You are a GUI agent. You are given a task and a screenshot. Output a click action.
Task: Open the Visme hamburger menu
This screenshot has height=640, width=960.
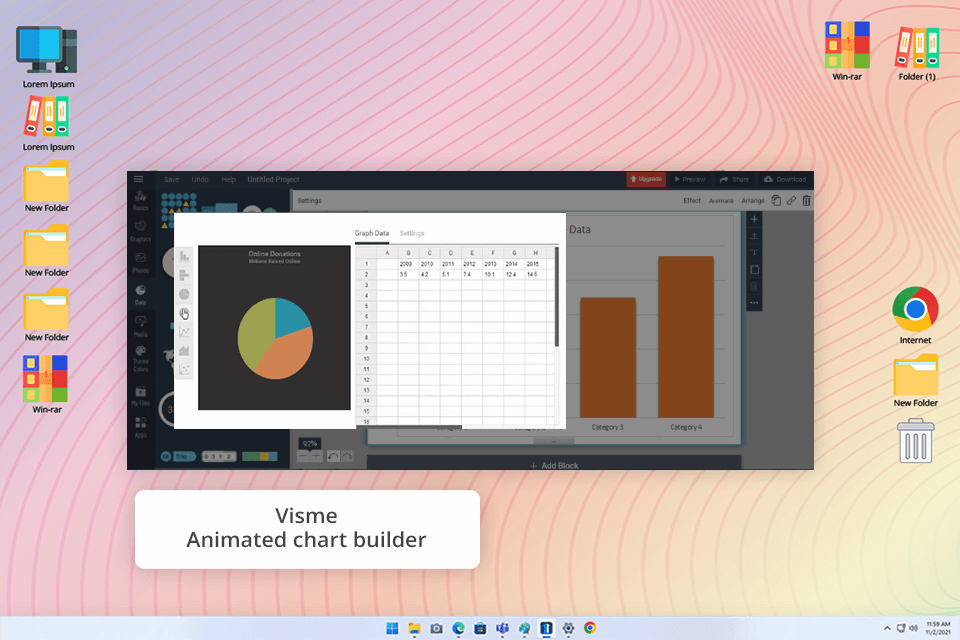coord(138,179)
